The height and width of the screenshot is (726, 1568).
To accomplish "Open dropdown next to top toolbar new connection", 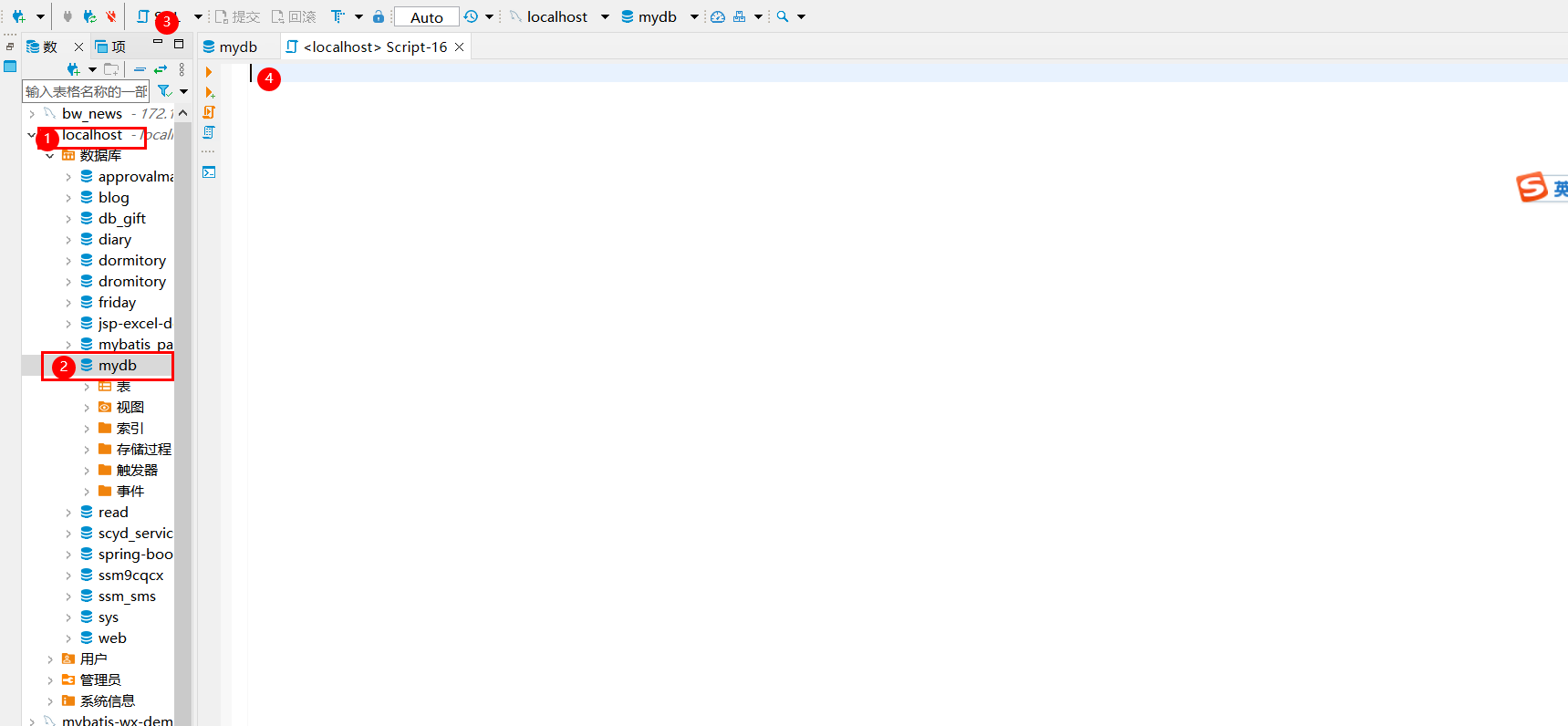I will (40, 16).
